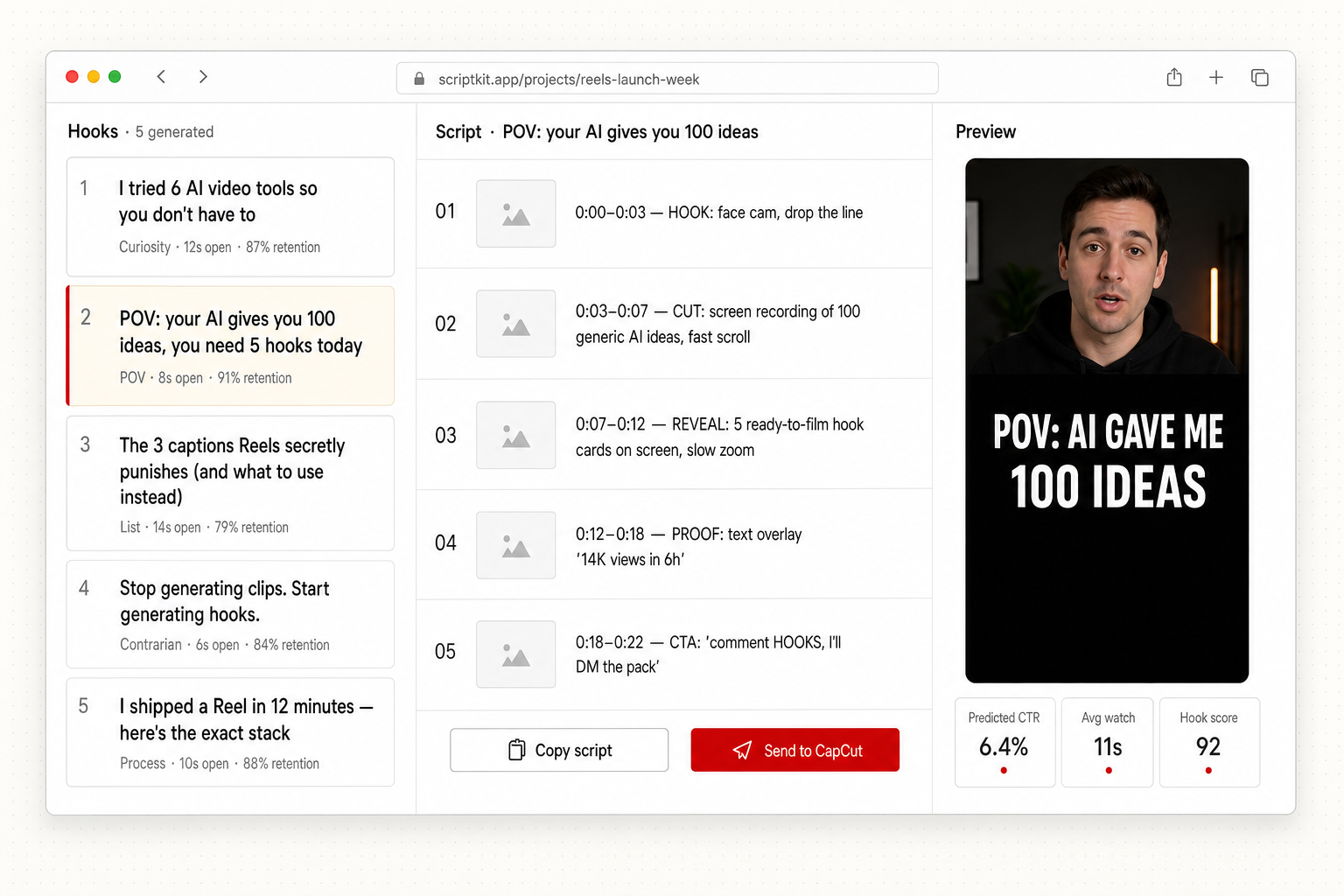Screen dimensions: 1344x896
Task: Click the '5 generated' label
Action: 174,132
